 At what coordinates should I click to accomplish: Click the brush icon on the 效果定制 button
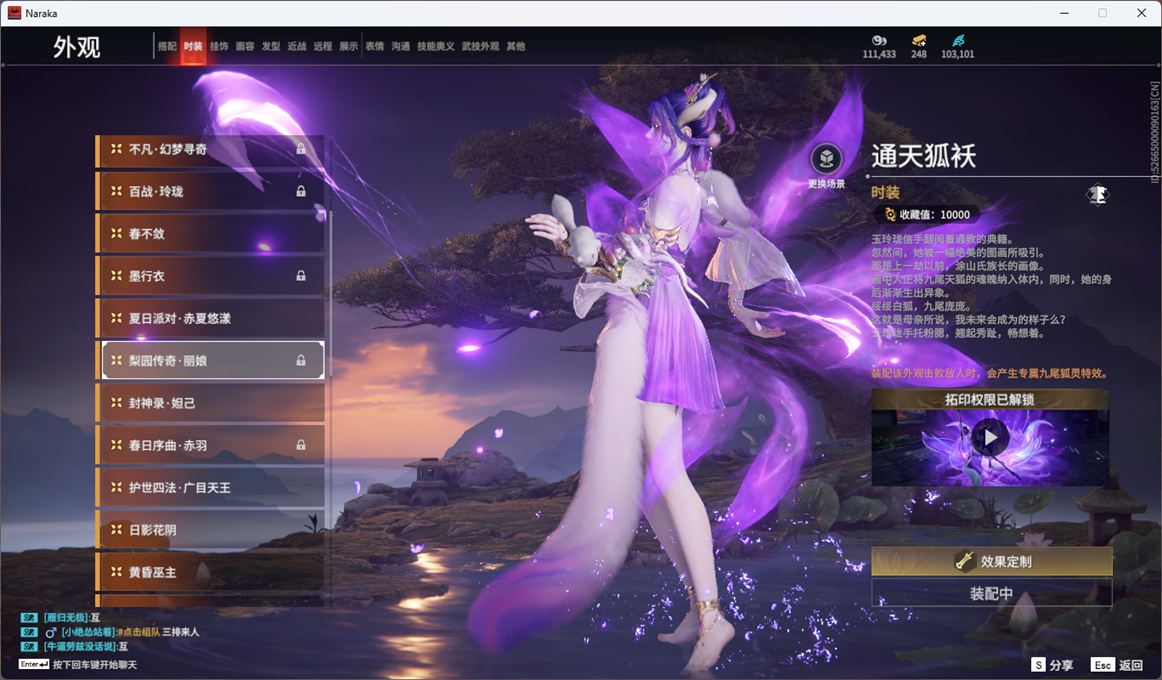964,561
